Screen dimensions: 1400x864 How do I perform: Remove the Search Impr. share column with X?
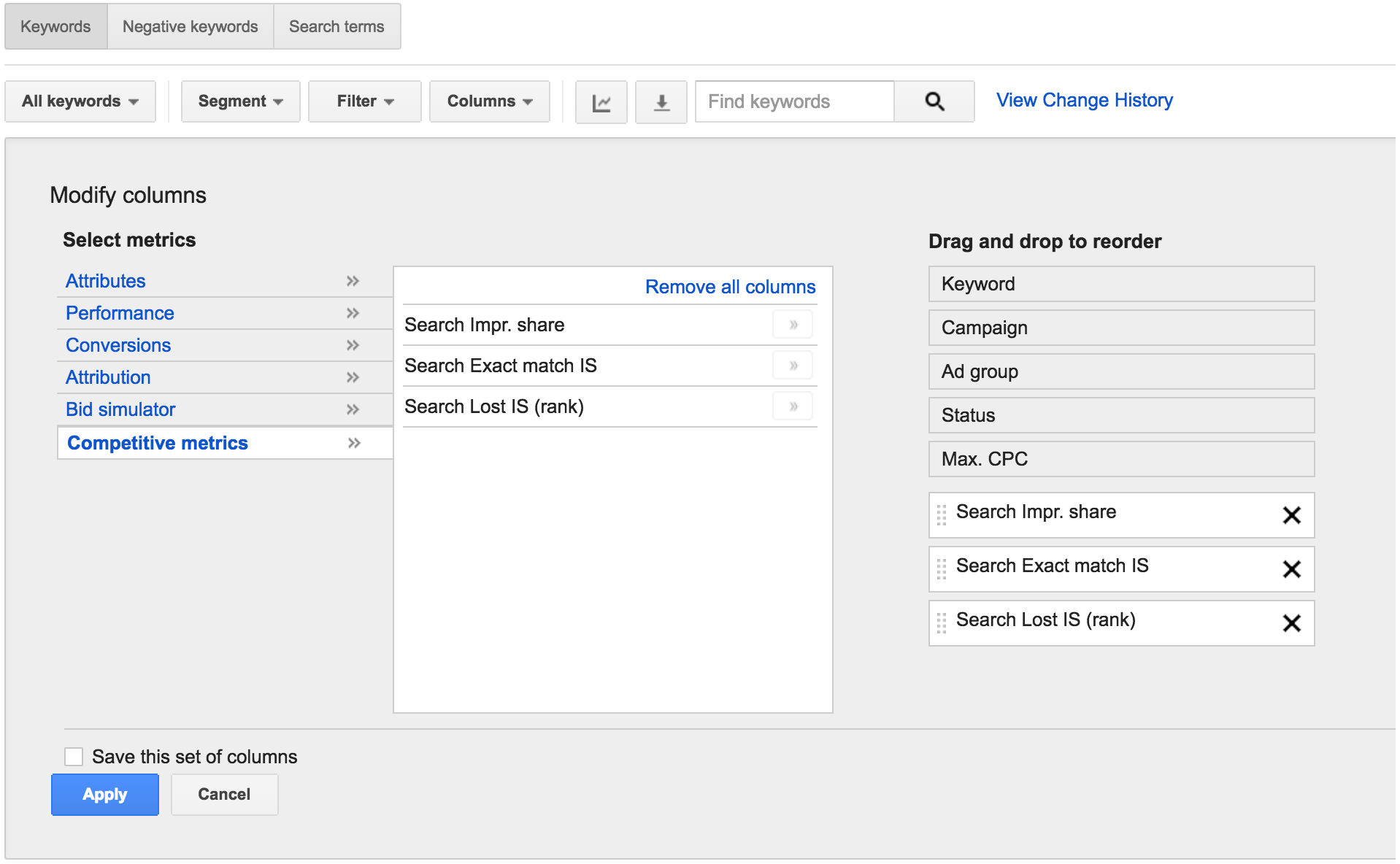pos(1291,515)
